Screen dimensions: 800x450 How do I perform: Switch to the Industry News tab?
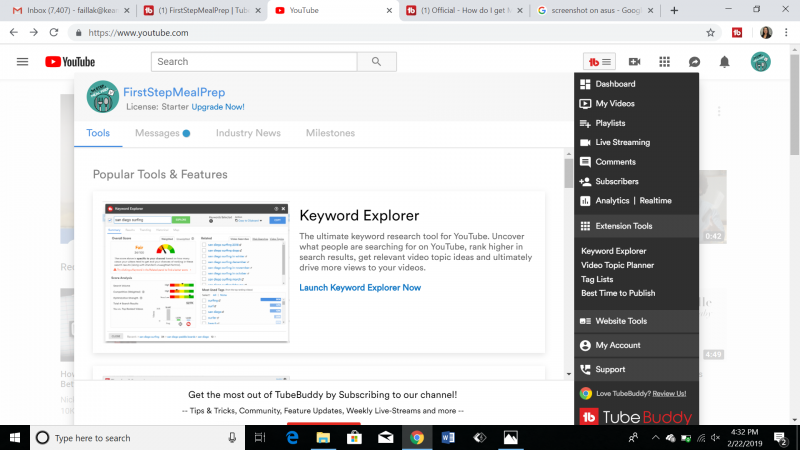[248, 133]
